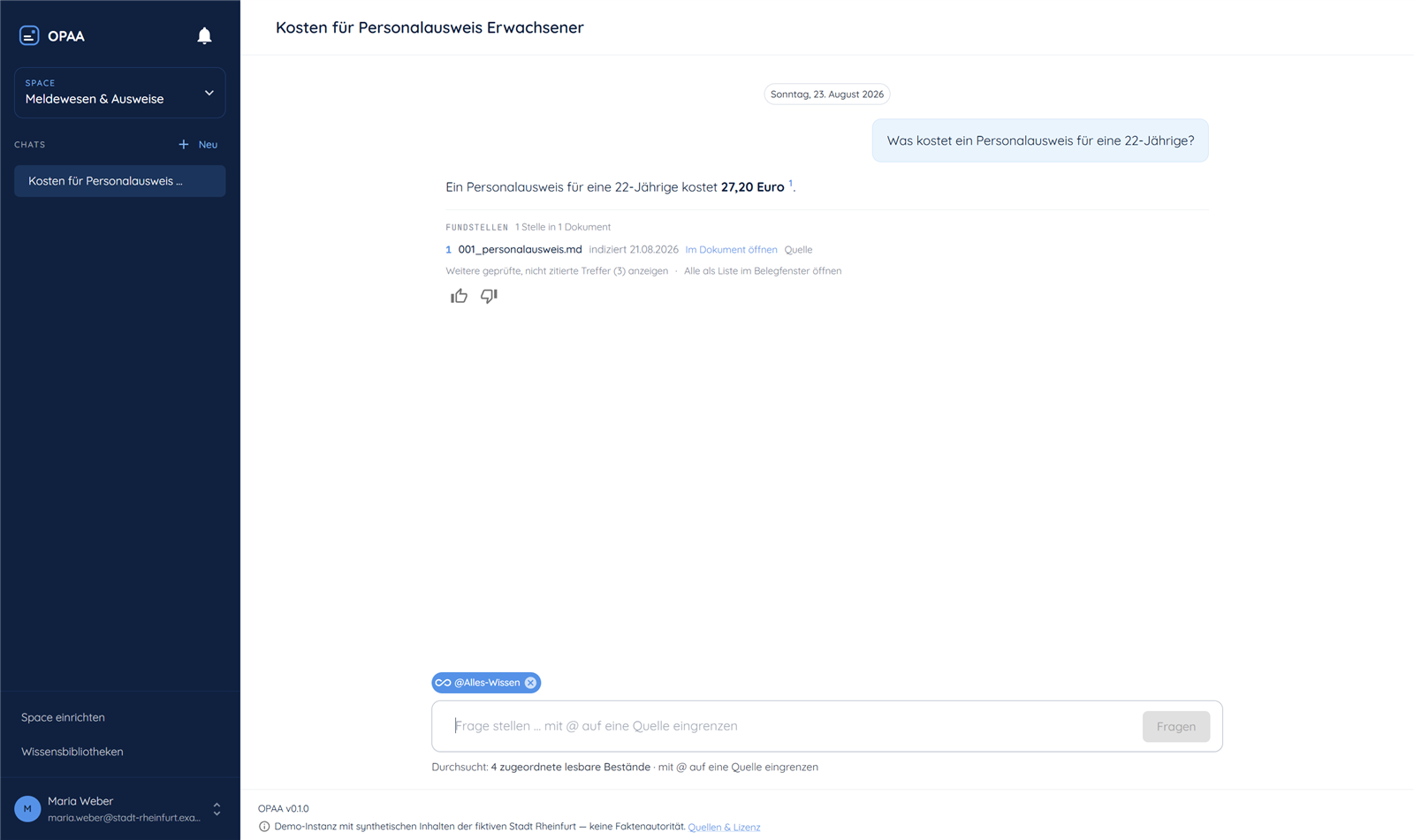Give thumbs down to the answer

489,296
